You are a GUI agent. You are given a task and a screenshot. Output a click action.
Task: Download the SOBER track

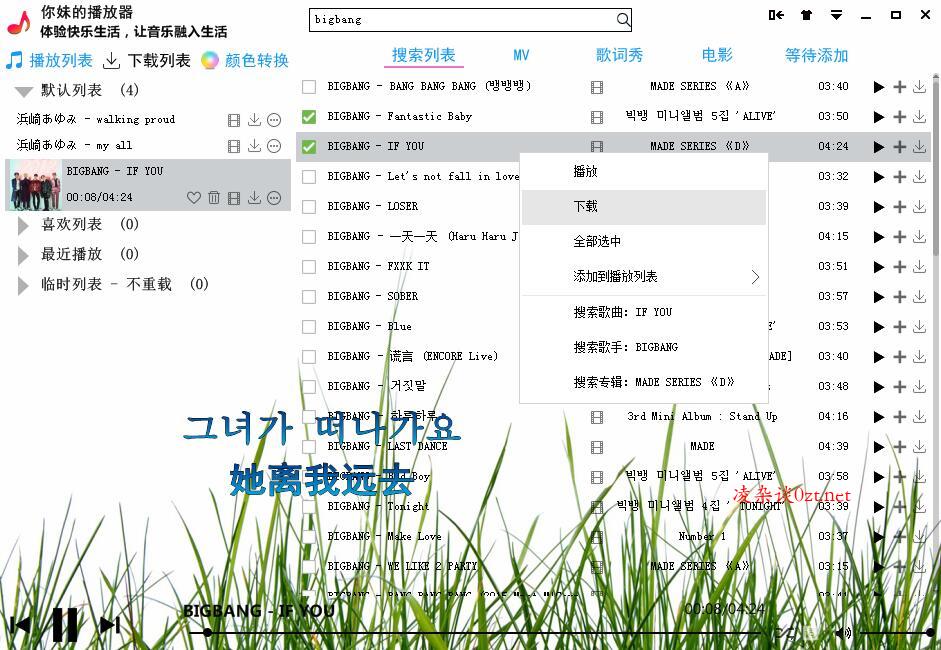pos(919,297)
